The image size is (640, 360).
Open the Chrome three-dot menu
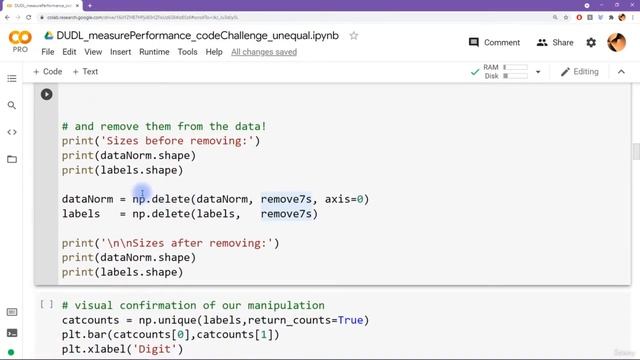point(633,18)
